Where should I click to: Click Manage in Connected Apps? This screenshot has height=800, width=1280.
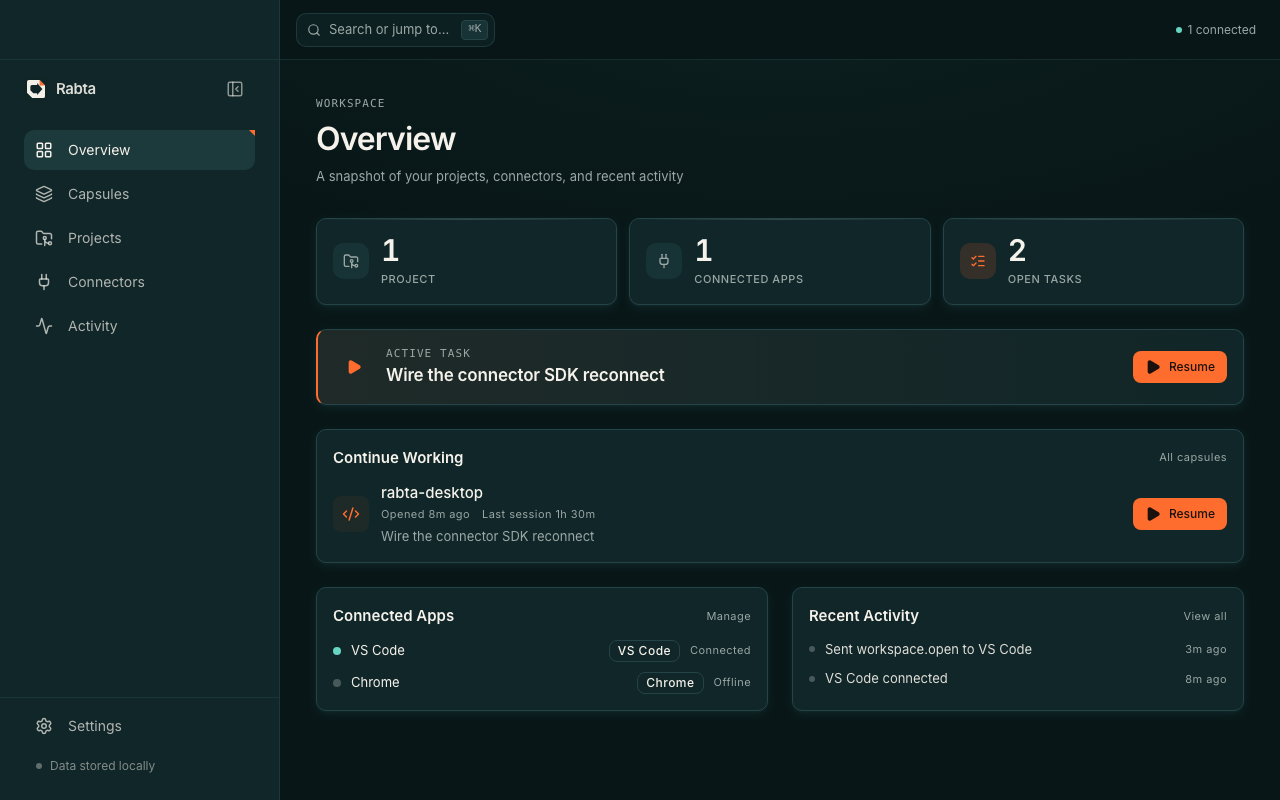click(728, 616)
